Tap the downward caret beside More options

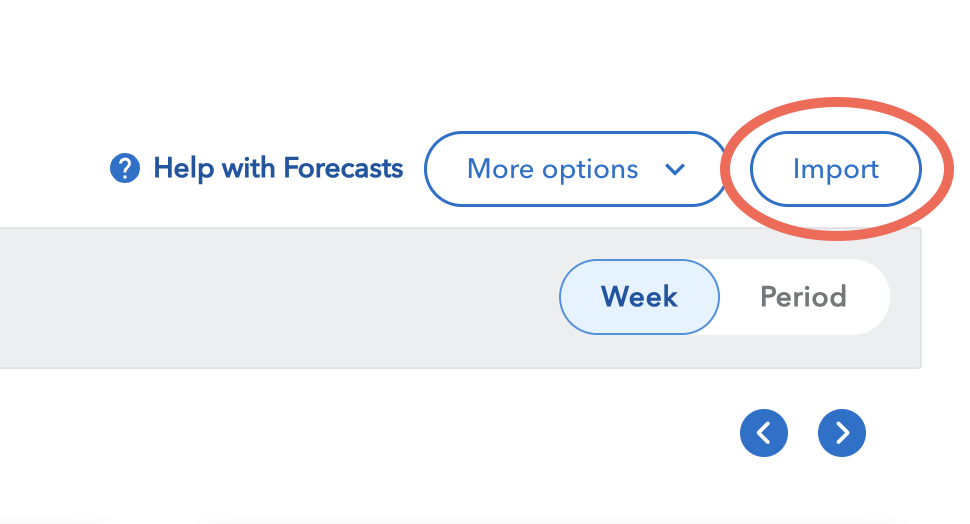pos(675,169)
